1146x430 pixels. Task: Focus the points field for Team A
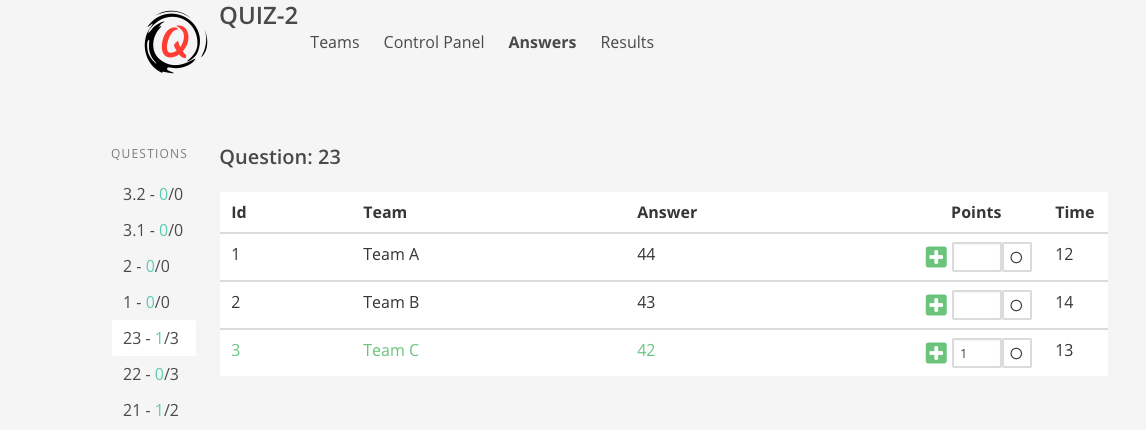976,257
